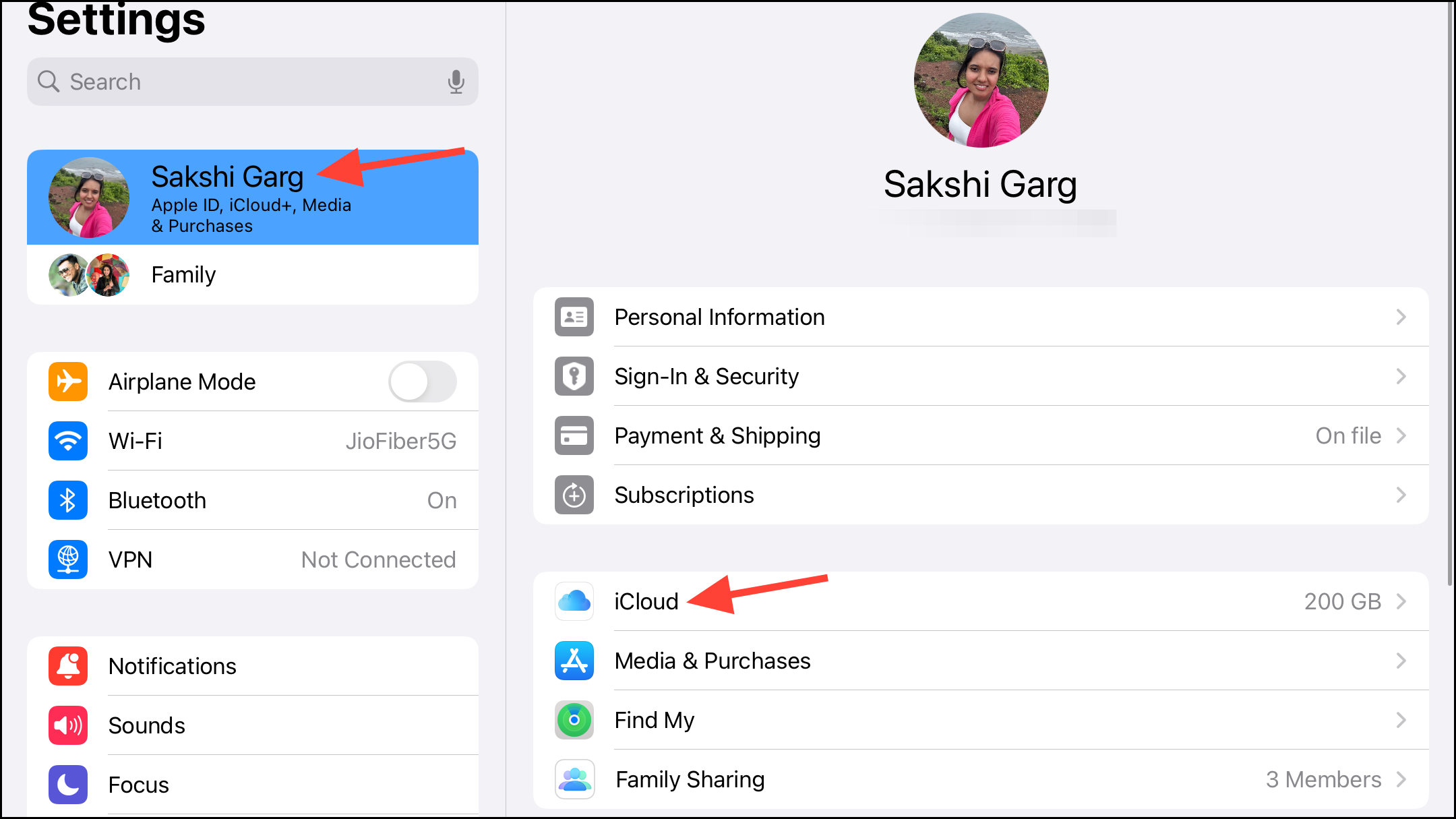Toggle the Airplane Mode switch
The width and height of the screenshot is (1456, 819).
click(x=423, y=382)
